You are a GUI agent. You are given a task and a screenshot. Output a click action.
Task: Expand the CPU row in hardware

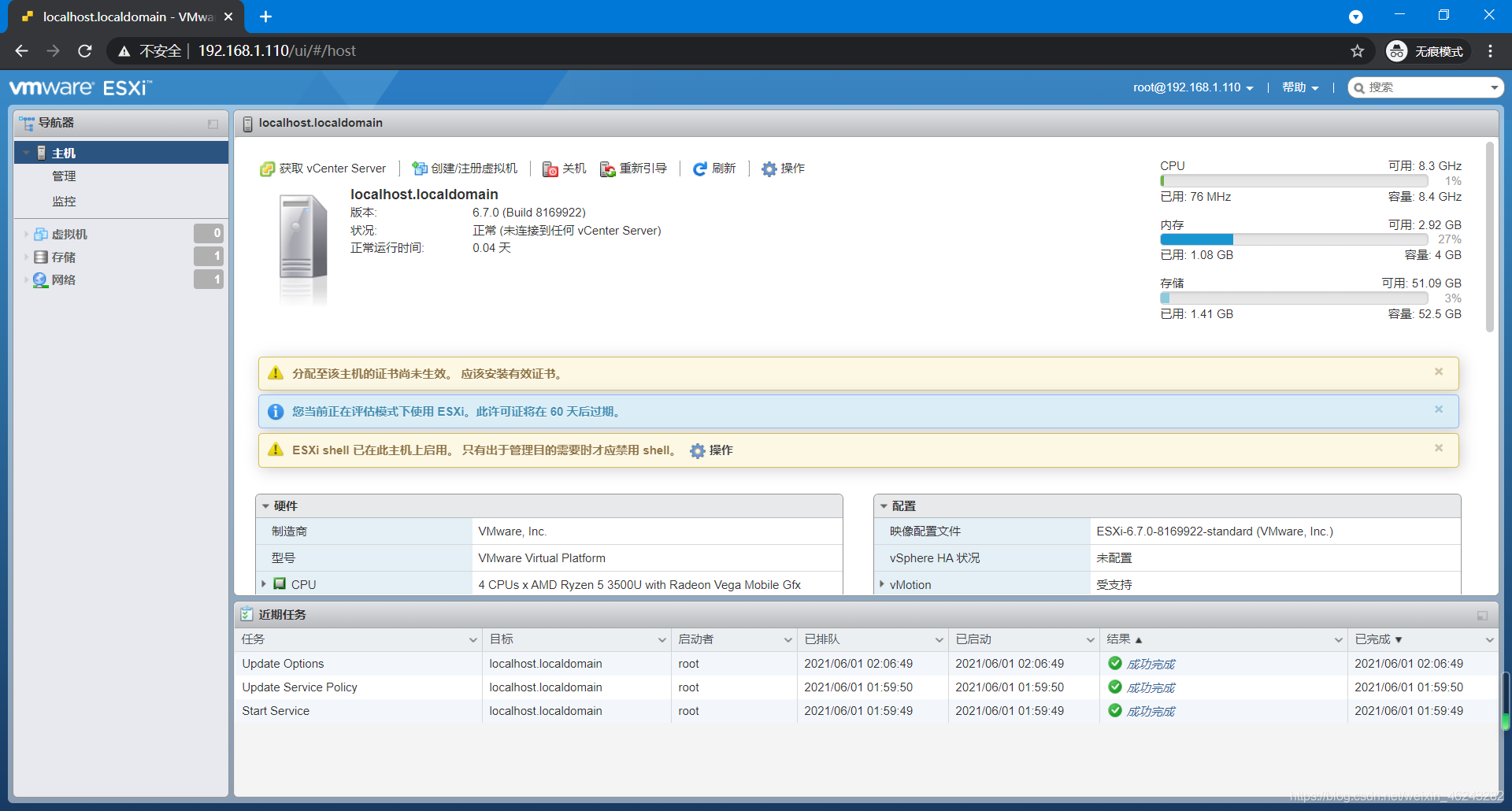(x=263, y=584)
